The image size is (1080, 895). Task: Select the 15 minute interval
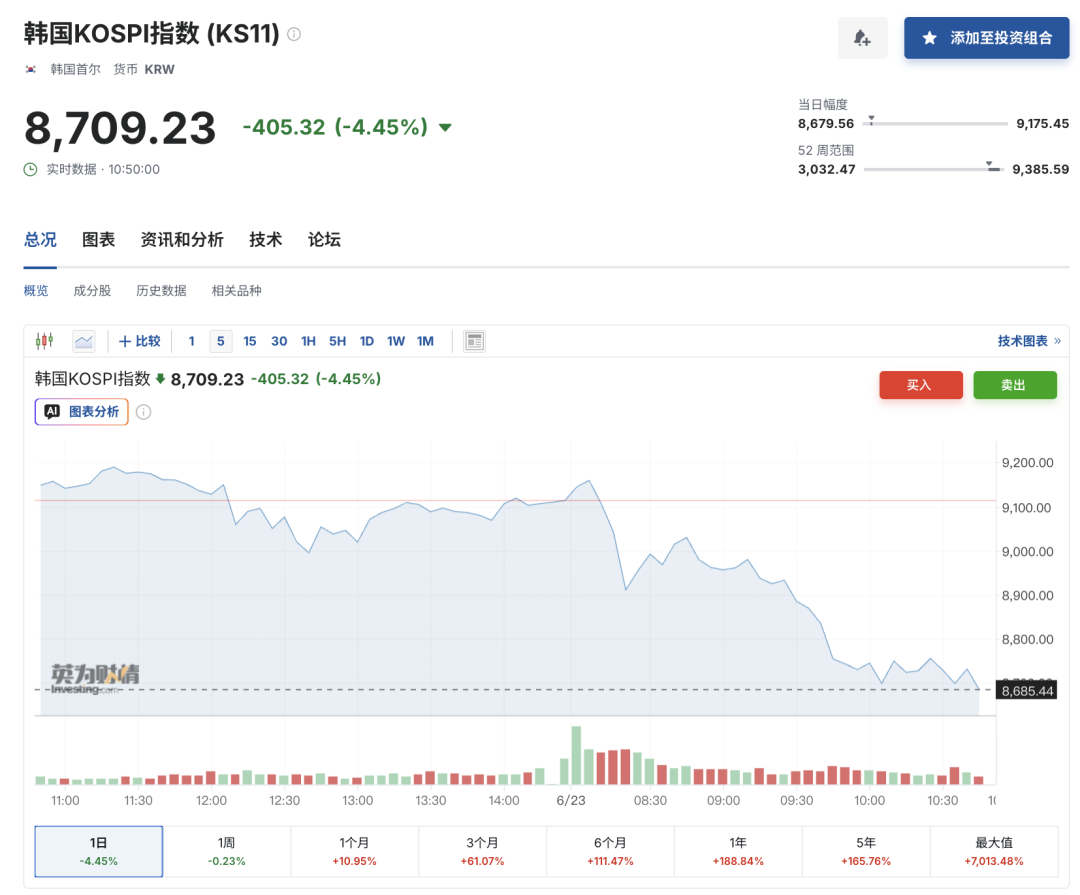[249, 341]
